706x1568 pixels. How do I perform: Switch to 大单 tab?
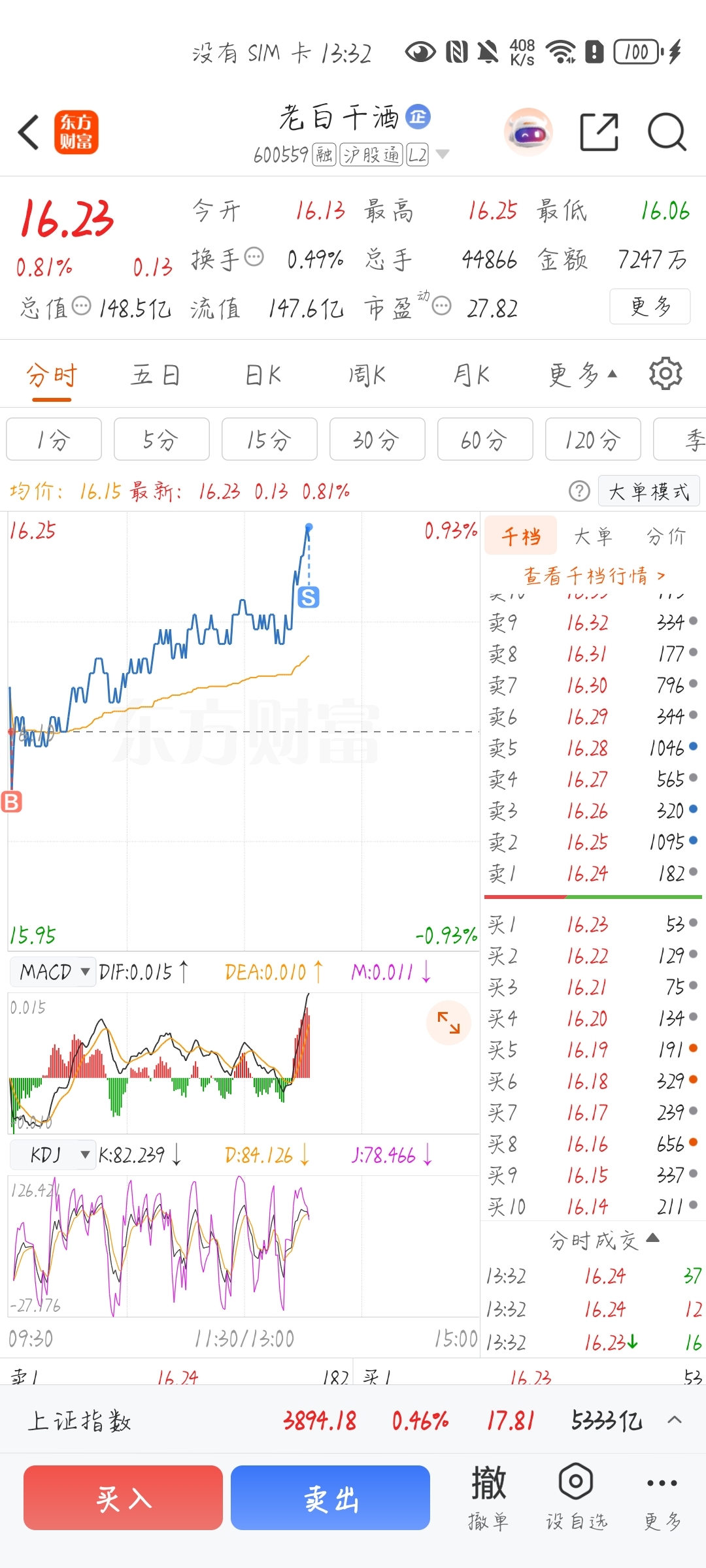[x=593, y=536]
